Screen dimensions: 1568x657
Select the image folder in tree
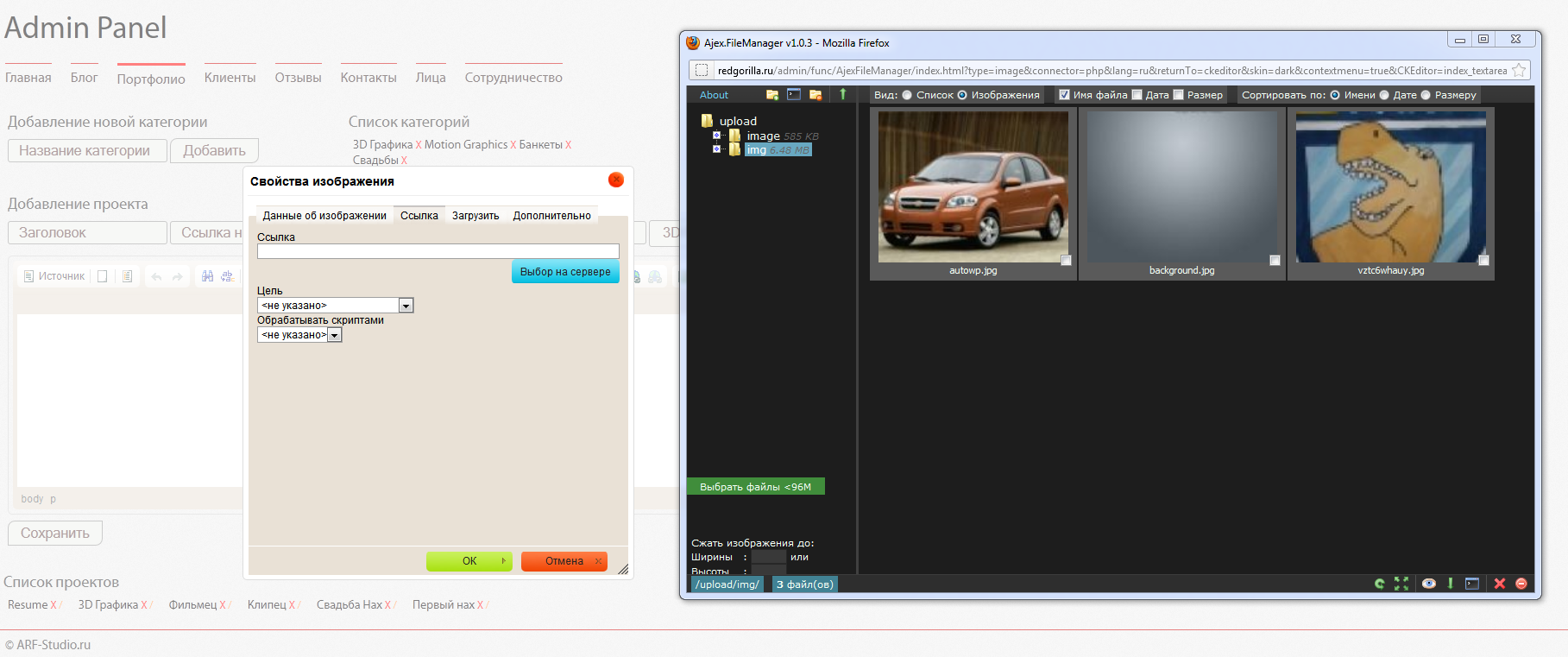[x=763, y=136]
